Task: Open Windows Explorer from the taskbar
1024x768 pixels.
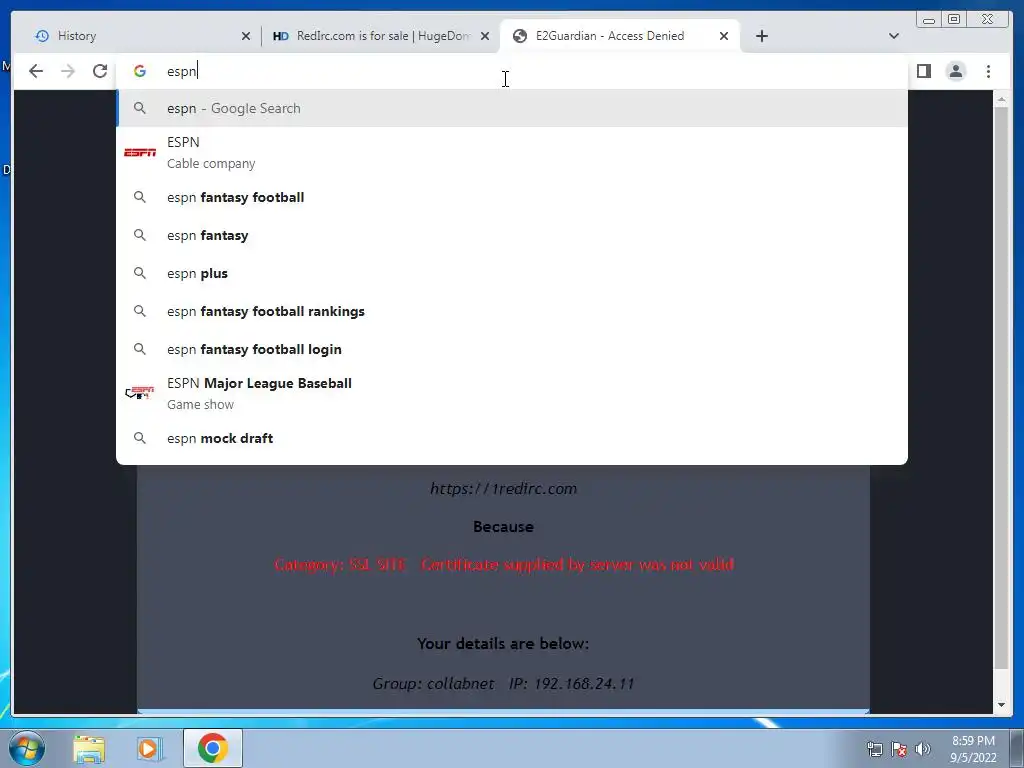Action: [x=89, y=748]
